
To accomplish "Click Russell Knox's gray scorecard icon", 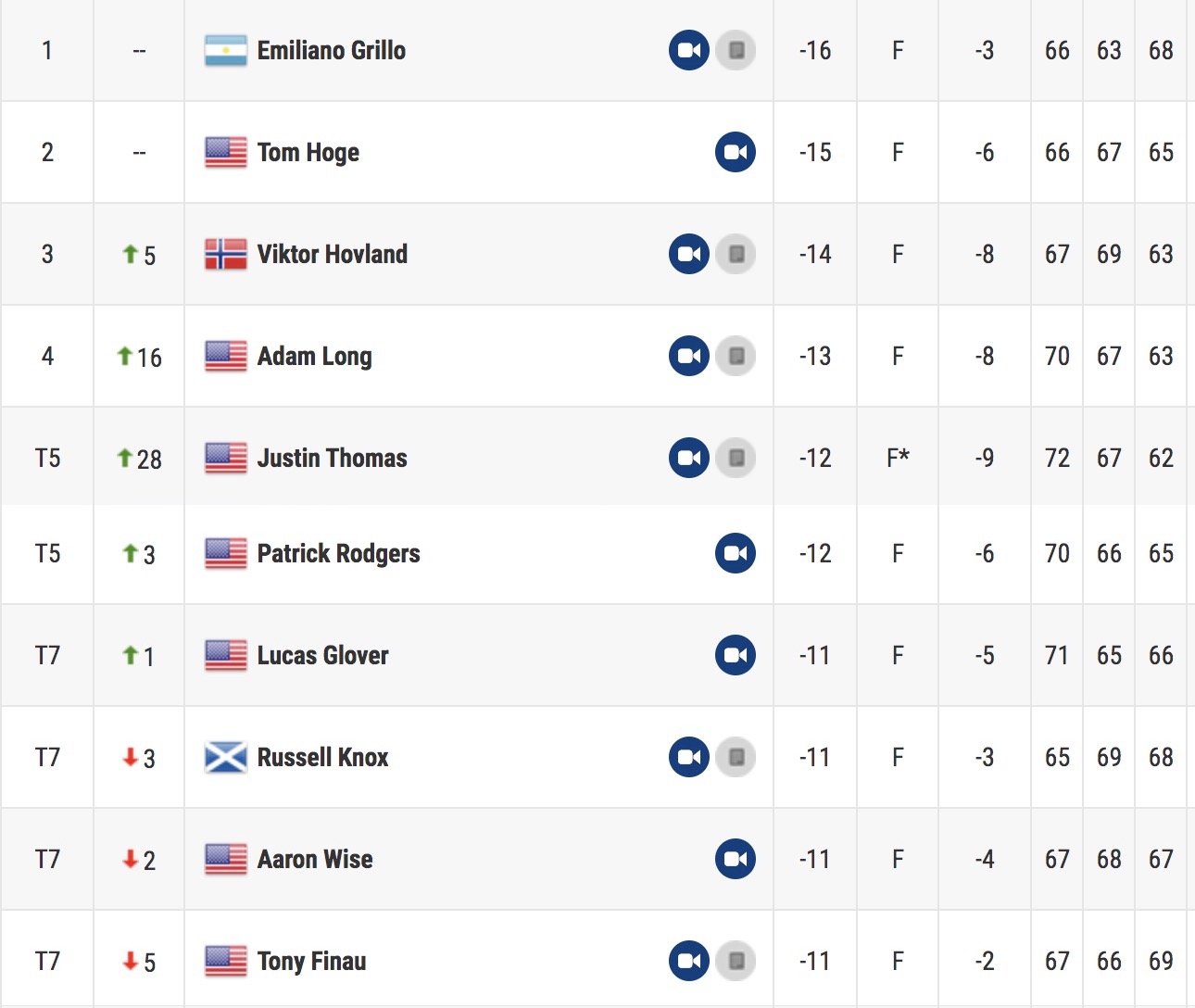I will (x=736, y=757).
